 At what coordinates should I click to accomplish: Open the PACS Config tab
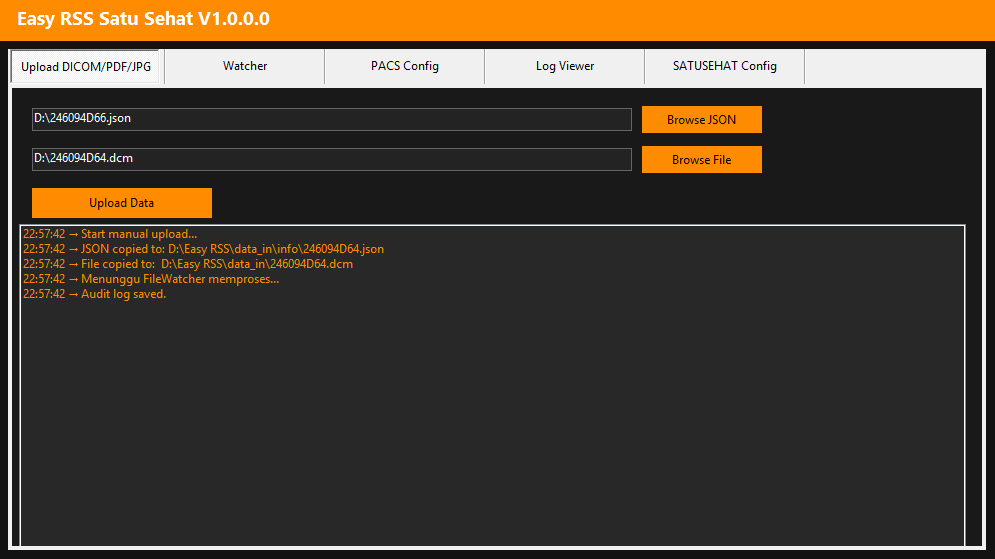(405, 66)
